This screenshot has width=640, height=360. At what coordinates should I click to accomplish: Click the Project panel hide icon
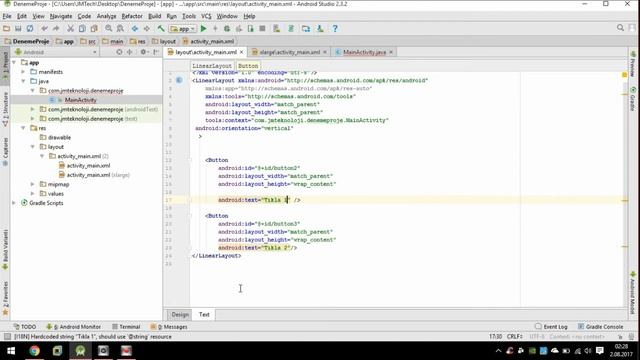point(156,52)
